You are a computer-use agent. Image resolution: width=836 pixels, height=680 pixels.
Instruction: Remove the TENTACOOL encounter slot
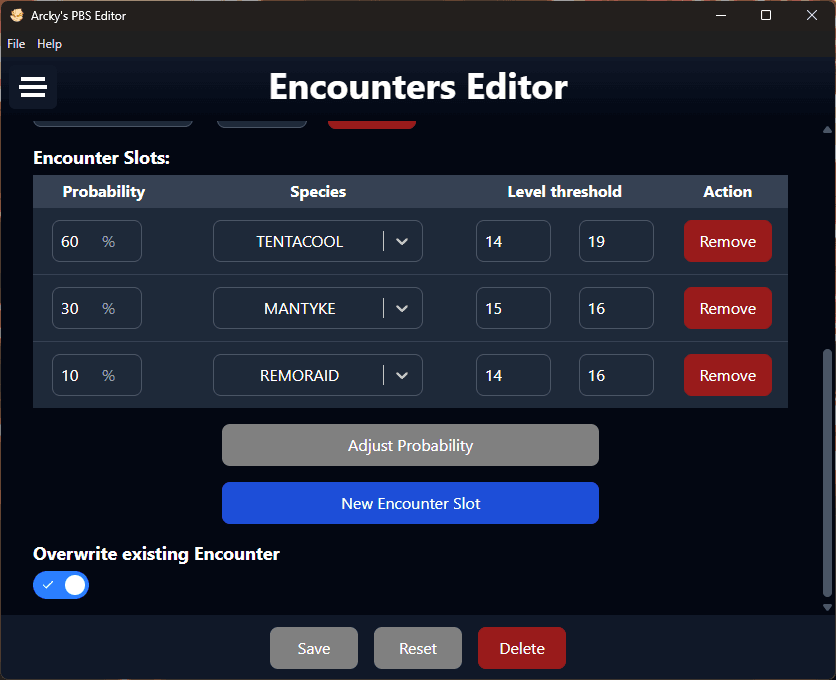[x=727, y=242]
